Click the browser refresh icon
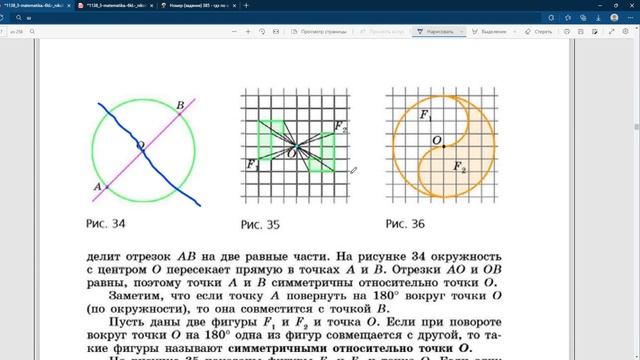Viewport: 640px width, 360px height. point(2,18)
